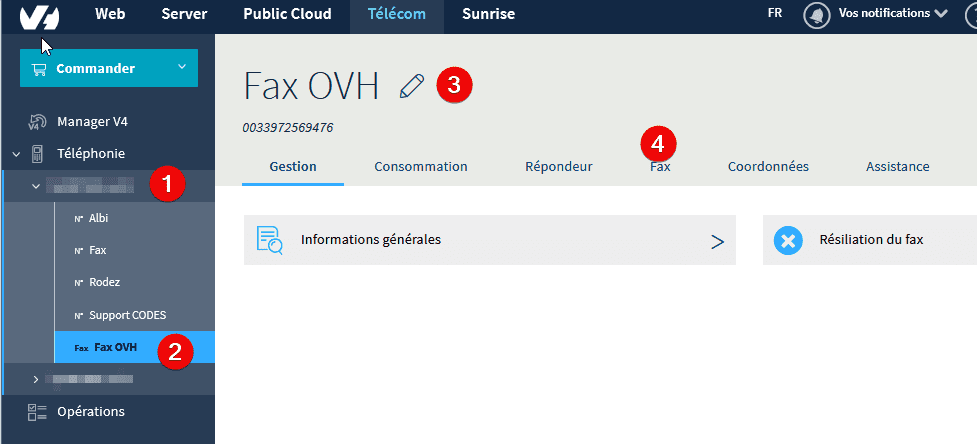Open the Server section
This screenshot has width=977, height=444.
point(184,14)
